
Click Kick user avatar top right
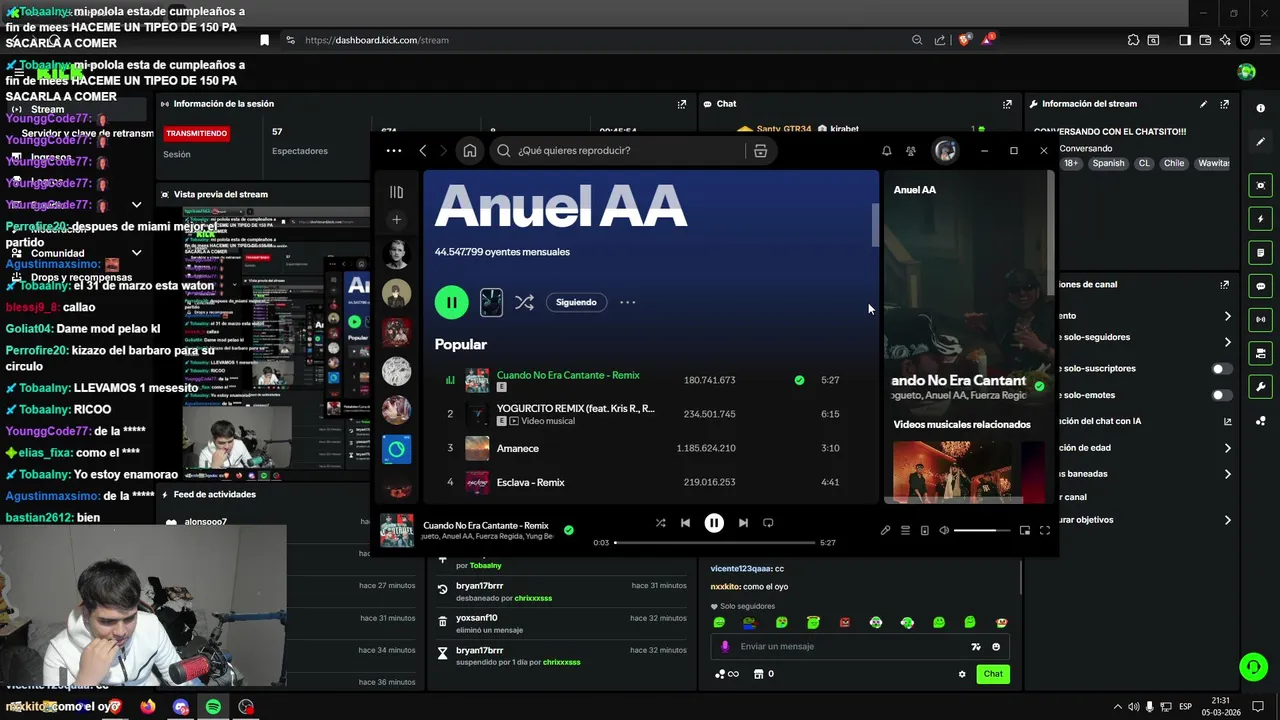tap(1246, 72)
